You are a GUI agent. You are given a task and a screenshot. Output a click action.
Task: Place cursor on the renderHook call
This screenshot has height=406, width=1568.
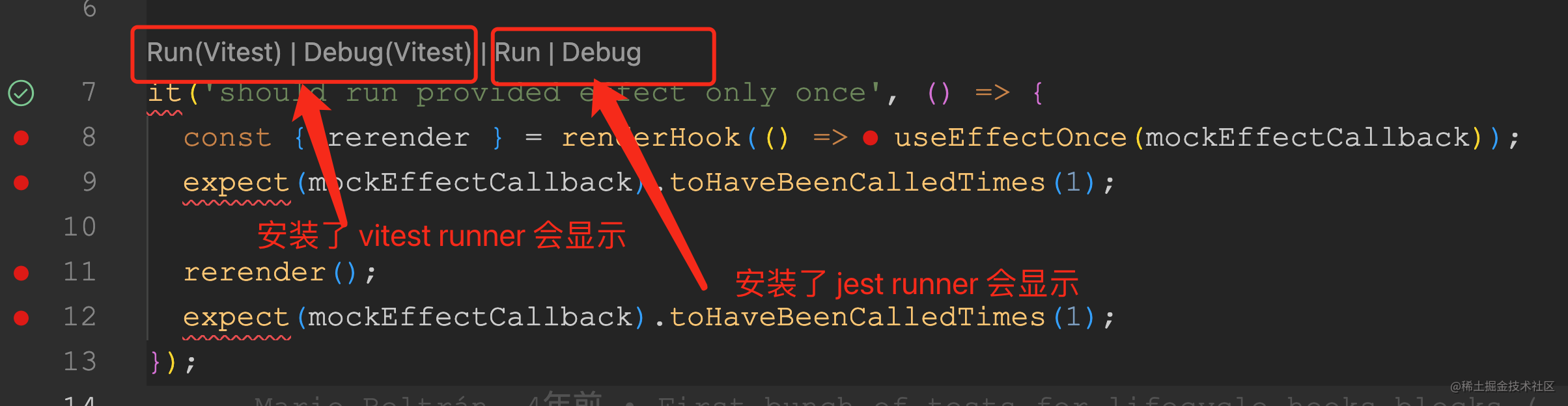651,138
